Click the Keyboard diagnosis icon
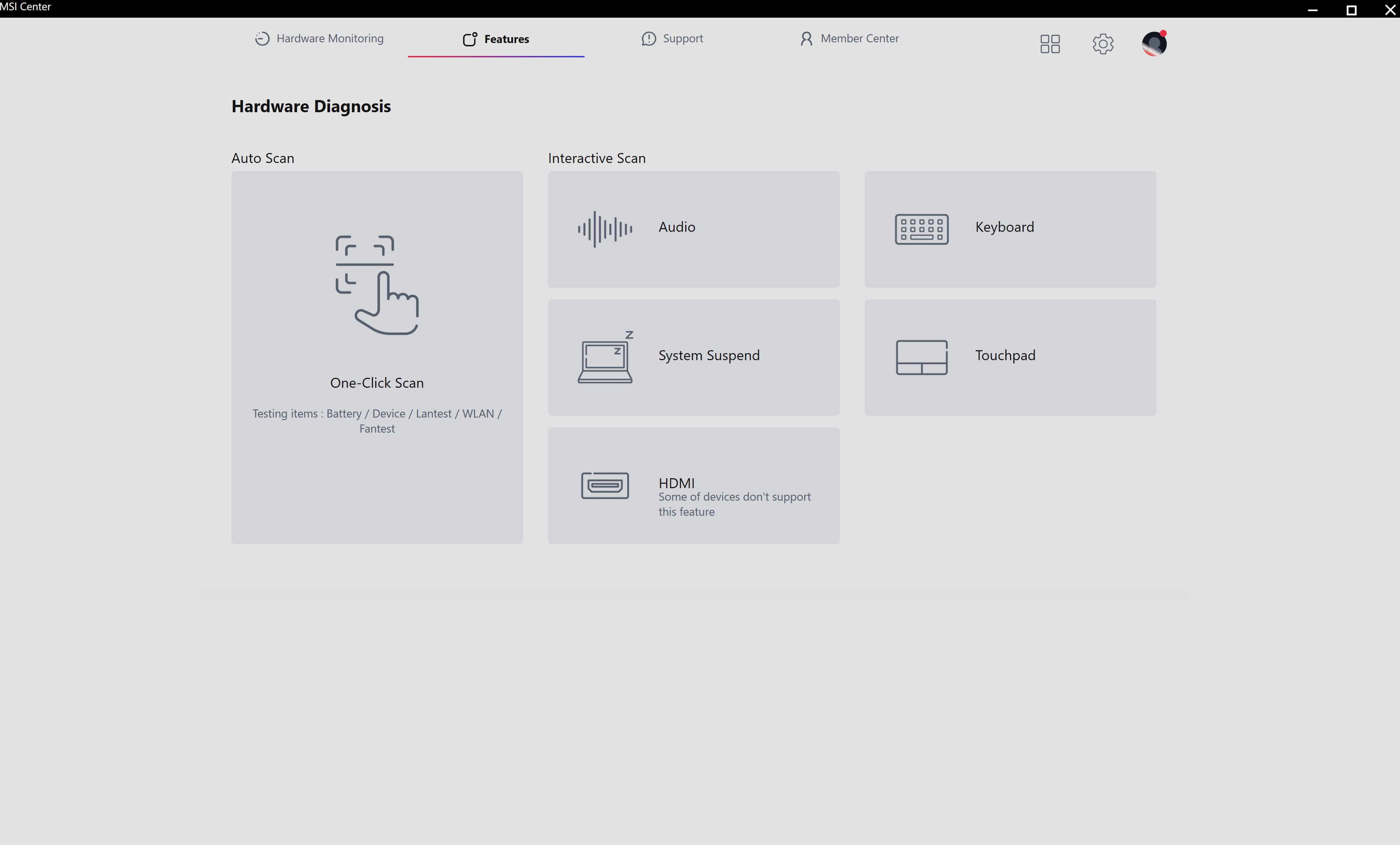 (x=921, y=229)
